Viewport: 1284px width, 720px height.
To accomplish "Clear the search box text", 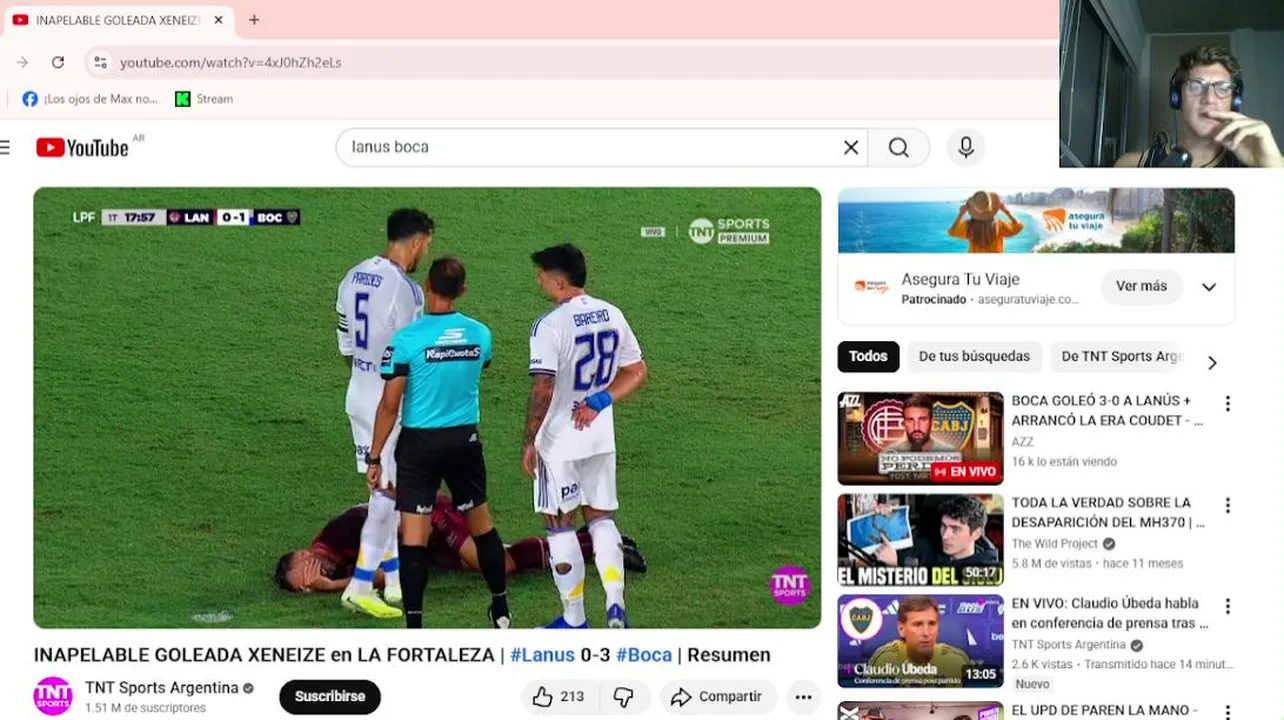I will coord(851,147).
